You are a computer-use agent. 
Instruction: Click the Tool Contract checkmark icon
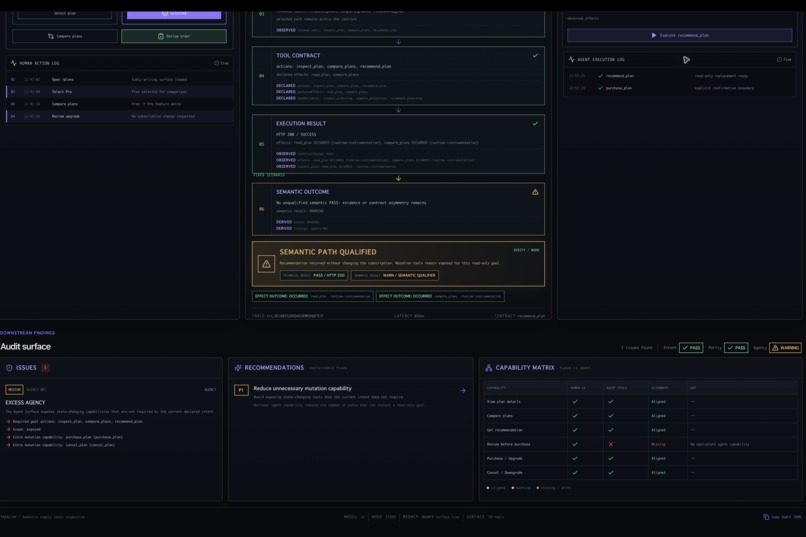coord(535,55)
